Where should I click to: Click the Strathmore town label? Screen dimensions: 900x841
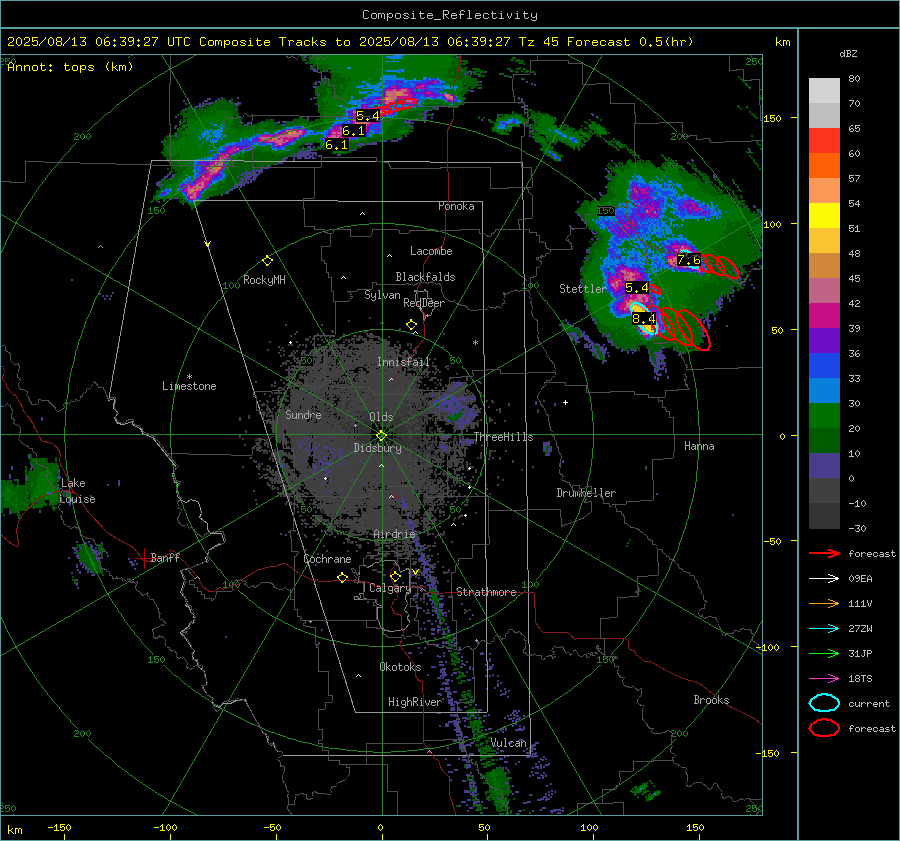point(486,592)
